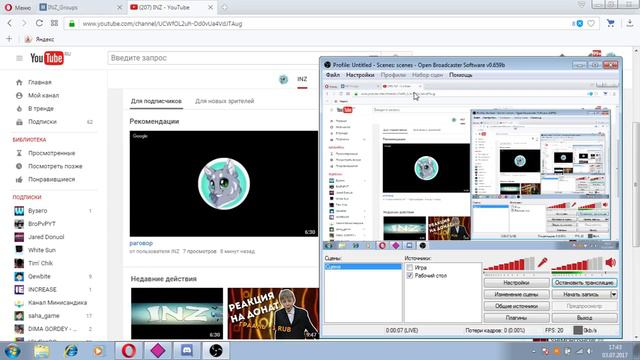Open Qewbite subscription channel

point(39,276)
